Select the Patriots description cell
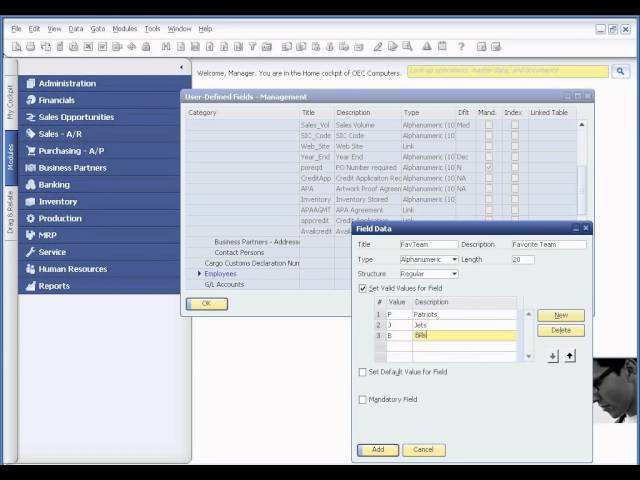 [464, 314]
